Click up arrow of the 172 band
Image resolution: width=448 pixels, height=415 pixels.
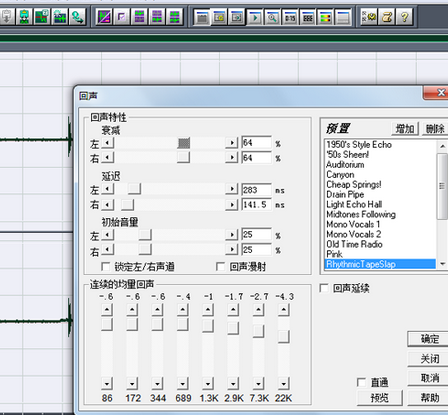click(132, 310)
